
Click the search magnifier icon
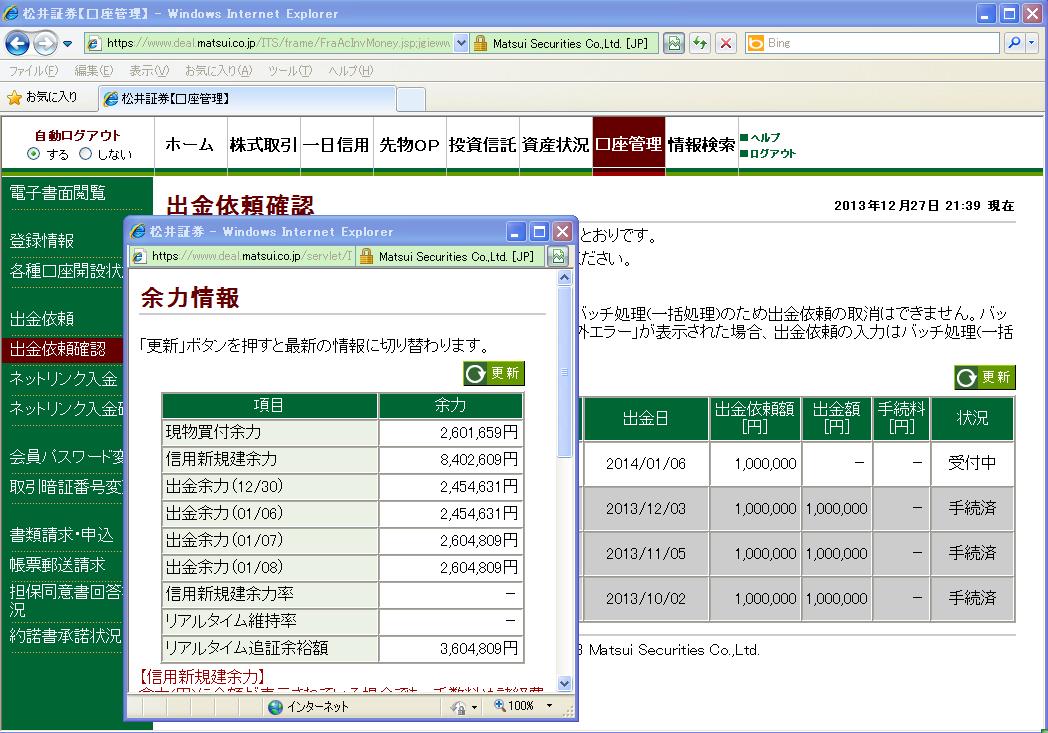click(x=1014, y=43)
